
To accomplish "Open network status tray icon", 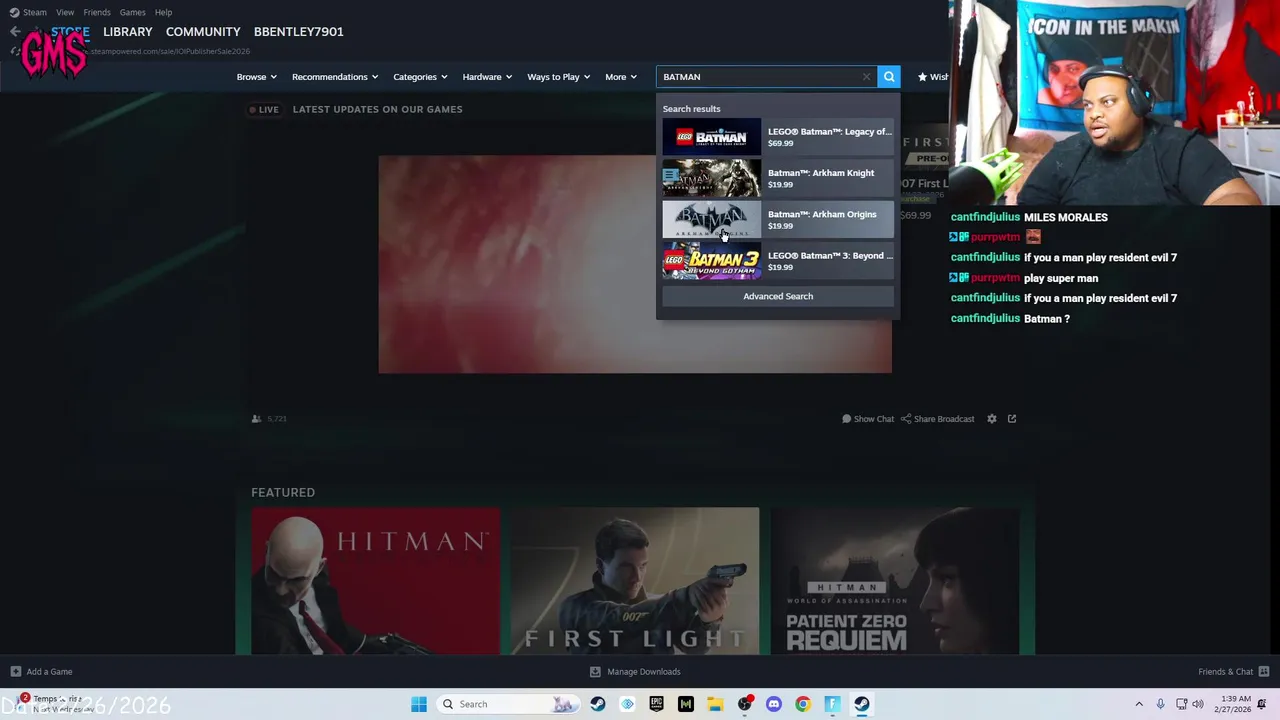I will click(x=1181, y=704).
